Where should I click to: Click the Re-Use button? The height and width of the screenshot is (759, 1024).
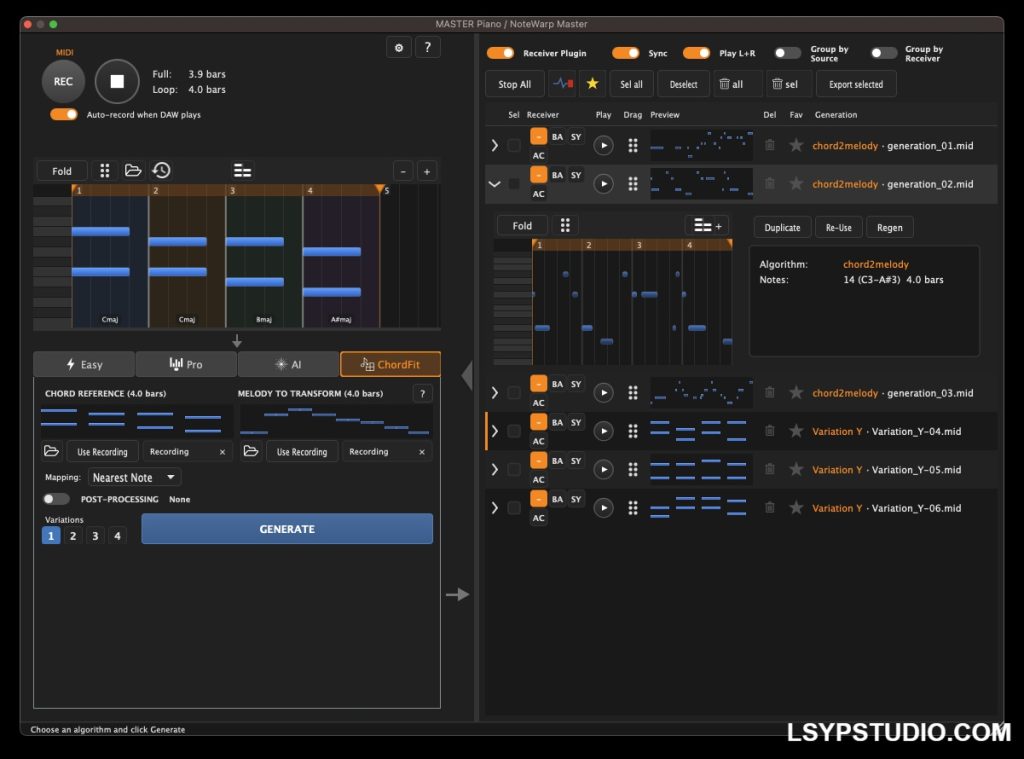pyautogui.click(x=839, y=227)
